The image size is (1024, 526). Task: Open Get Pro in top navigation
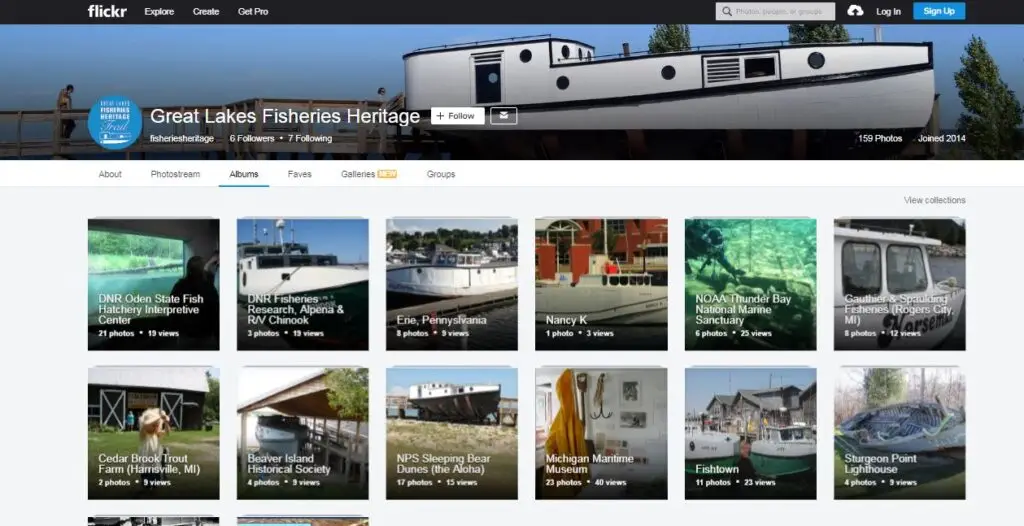253,11
